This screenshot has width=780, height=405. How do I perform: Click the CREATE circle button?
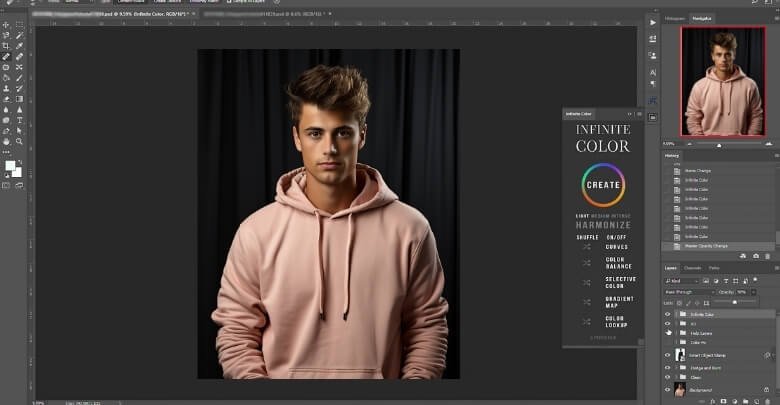[603, 185]
